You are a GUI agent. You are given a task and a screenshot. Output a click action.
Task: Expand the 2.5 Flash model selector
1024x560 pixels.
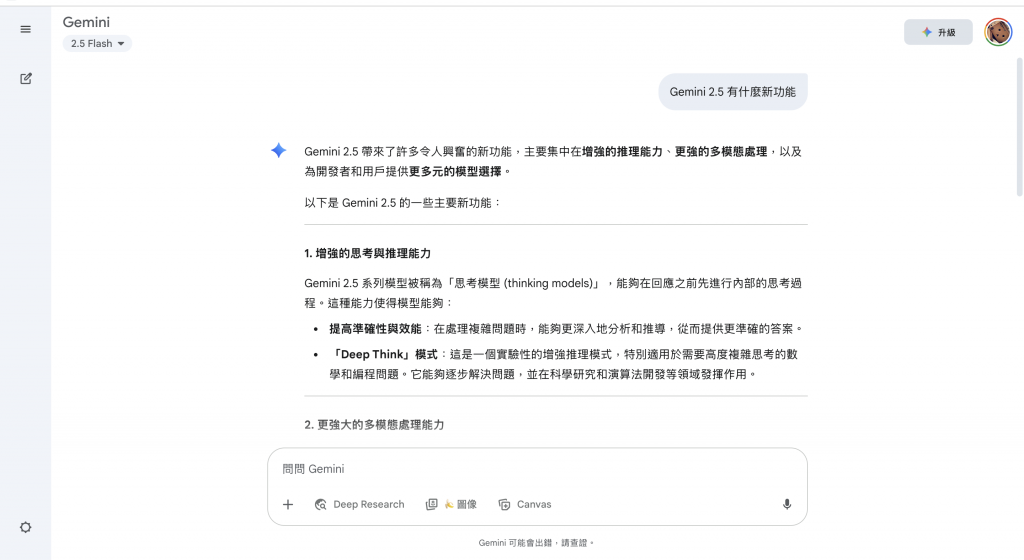pyautogui.click(x=97, y=44)
